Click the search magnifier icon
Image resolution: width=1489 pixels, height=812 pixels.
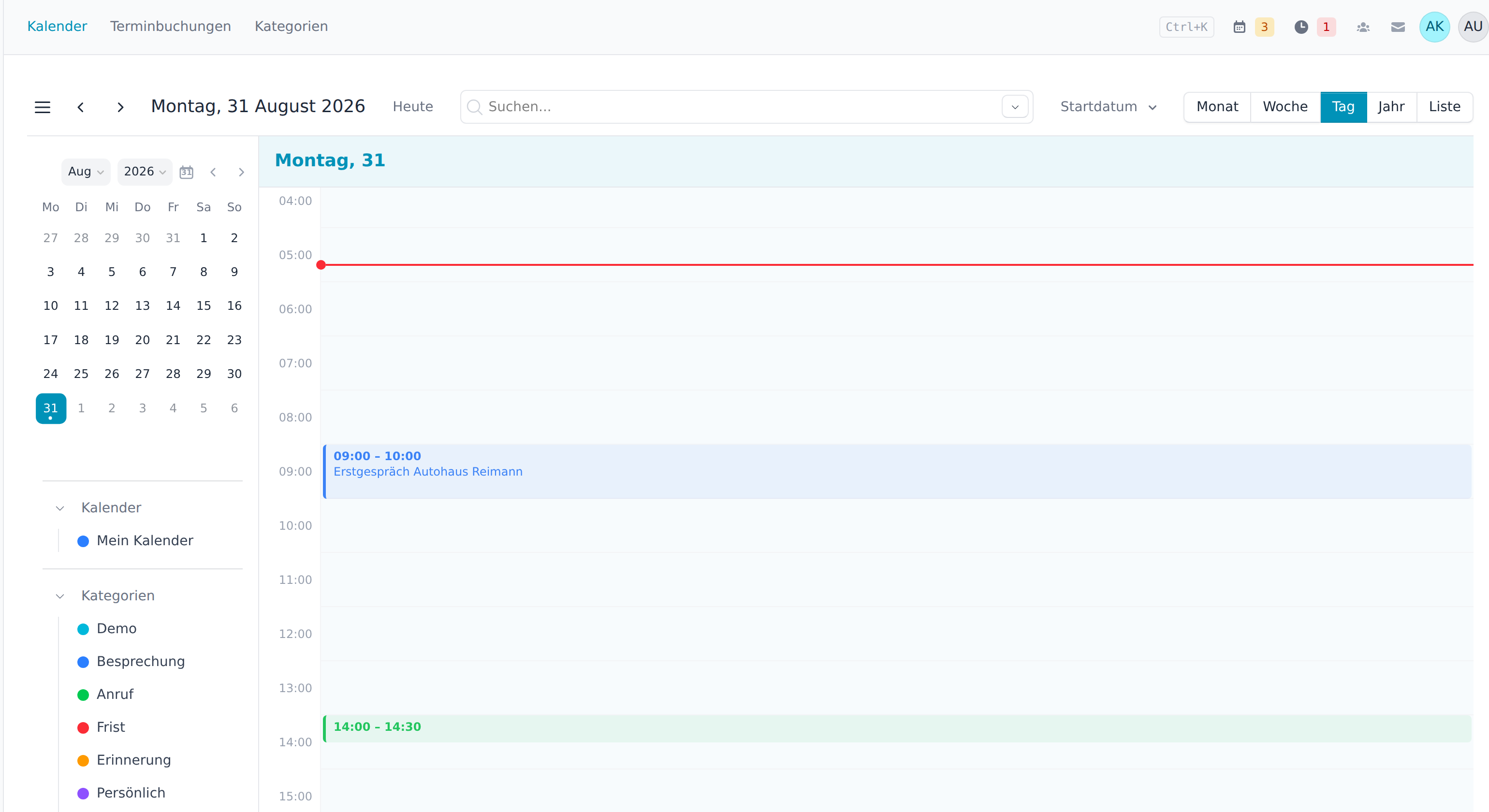pos(474,107)
